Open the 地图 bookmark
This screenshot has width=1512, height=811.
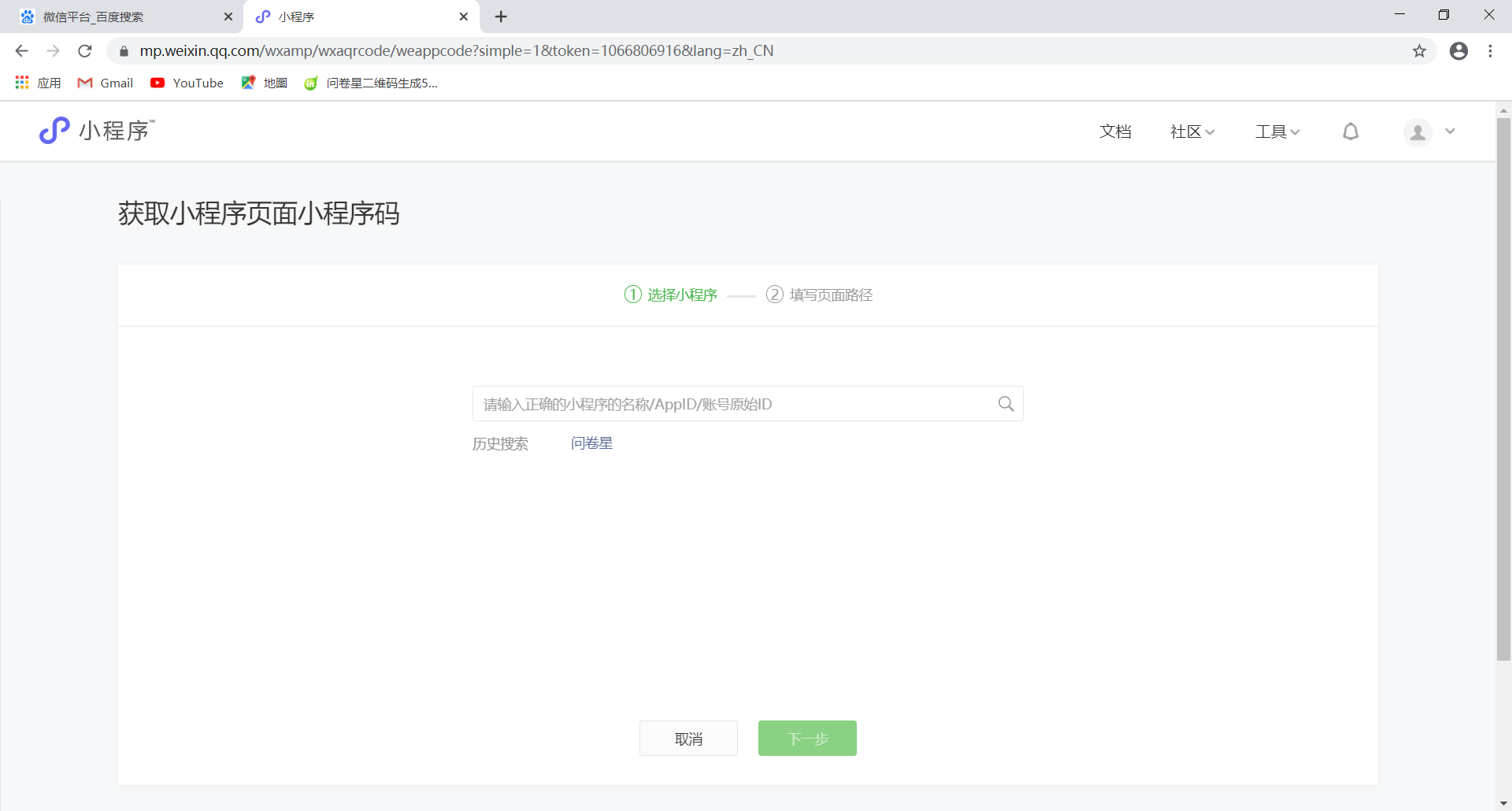[265, 83]
